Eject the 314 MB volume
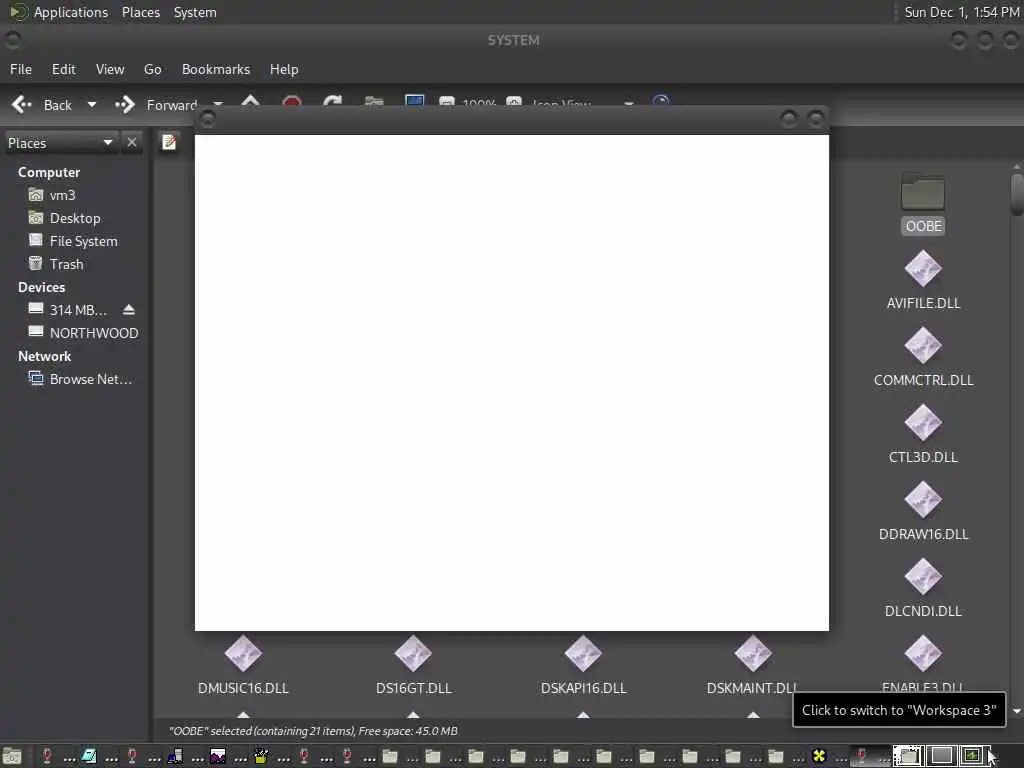The width and height of the screenshot is (1024, 768). point(129,310)
